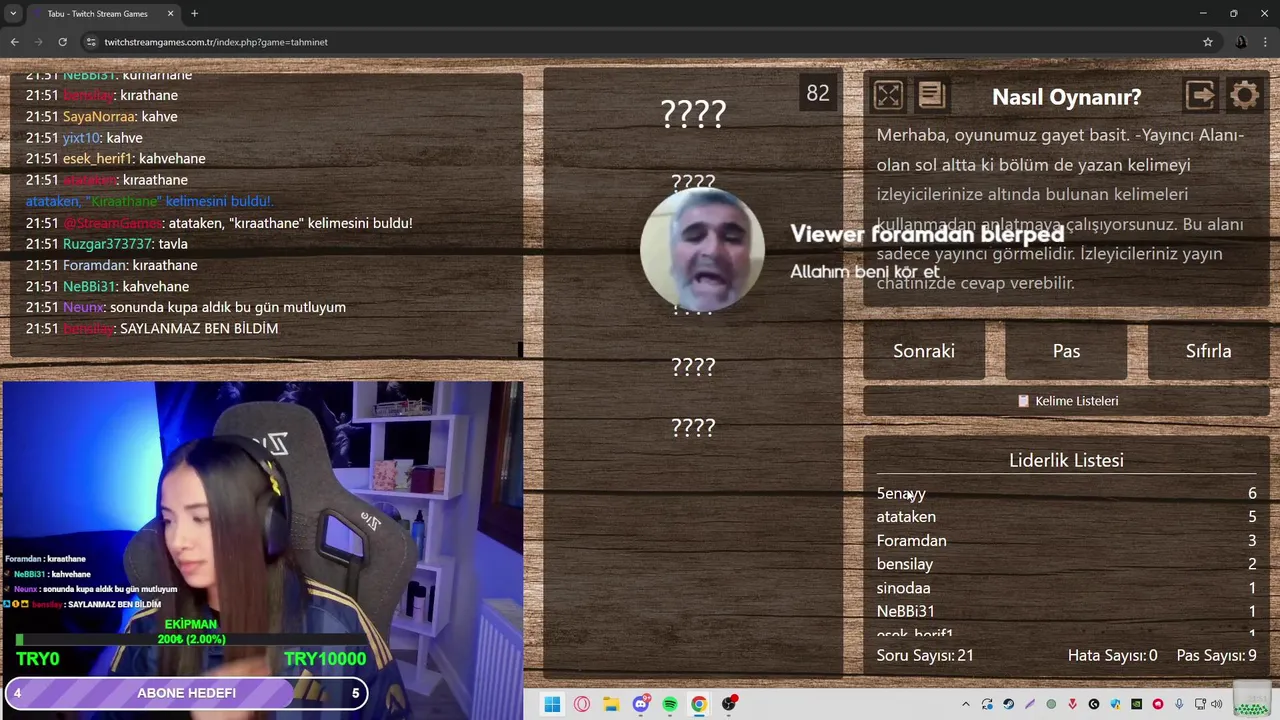
Task: Open Opera GX from the taskbar
Action: tap(582, 704)
